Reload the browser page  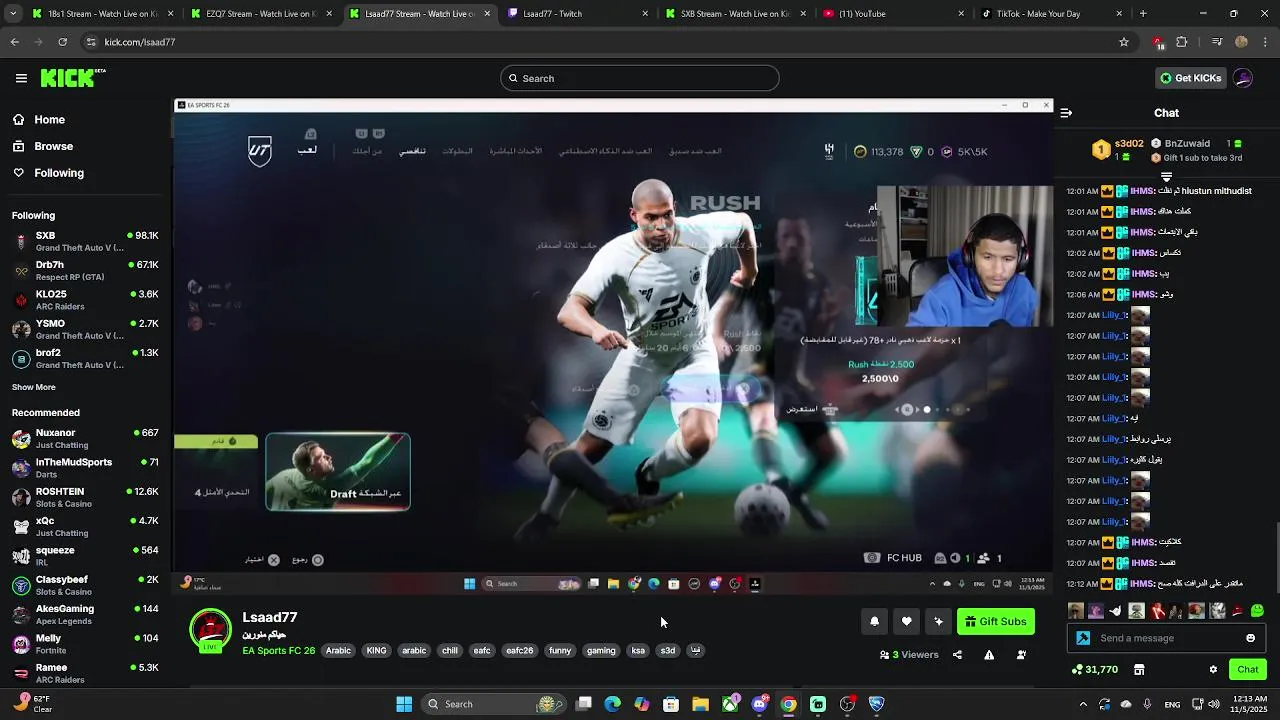pos(62,42)
